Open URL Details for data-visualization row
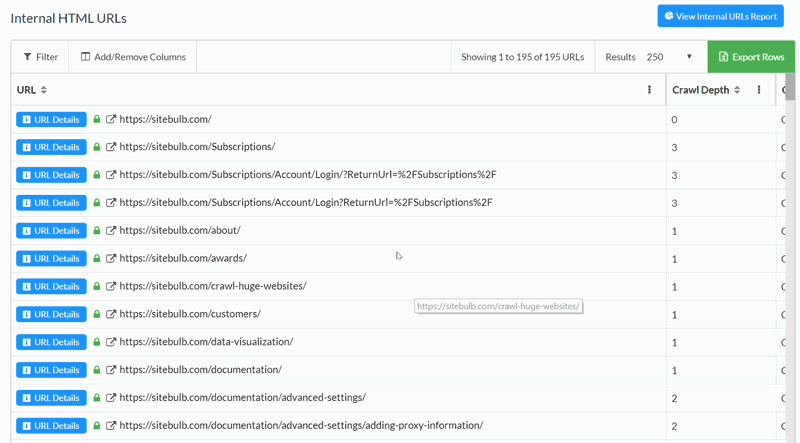The width and height of the screenshot is (800, 443). tap(51, 342)
